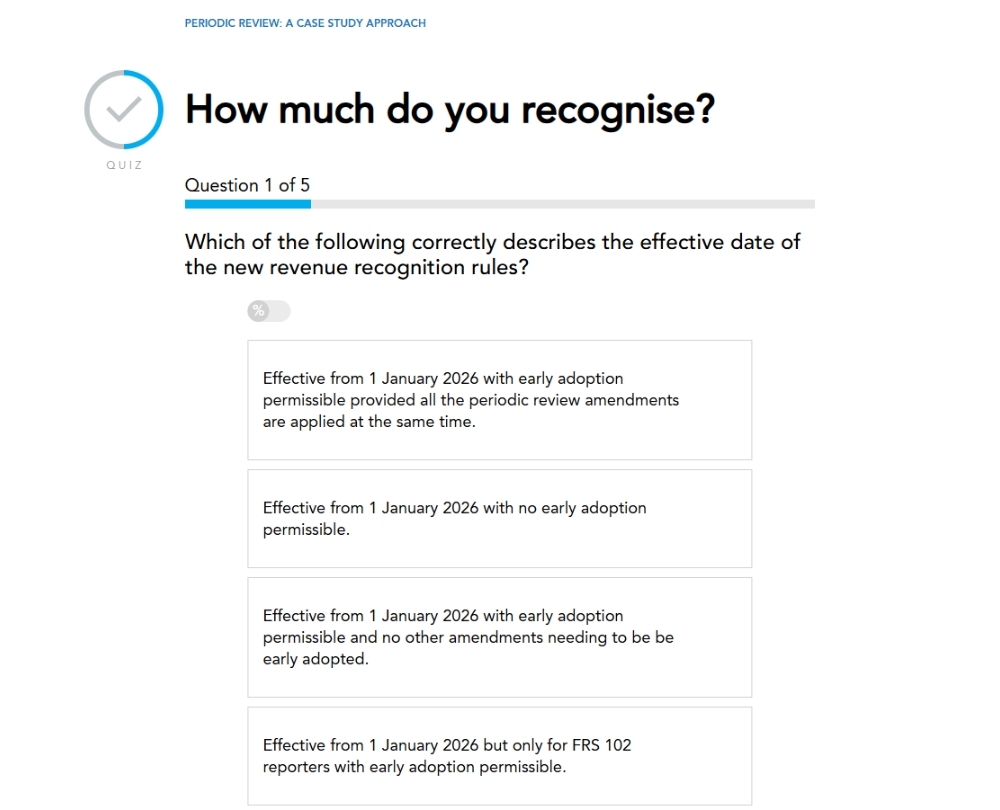The image size is (1000, 810).
Task: Click the quiz checkmark icon
Action: point(123,109)
